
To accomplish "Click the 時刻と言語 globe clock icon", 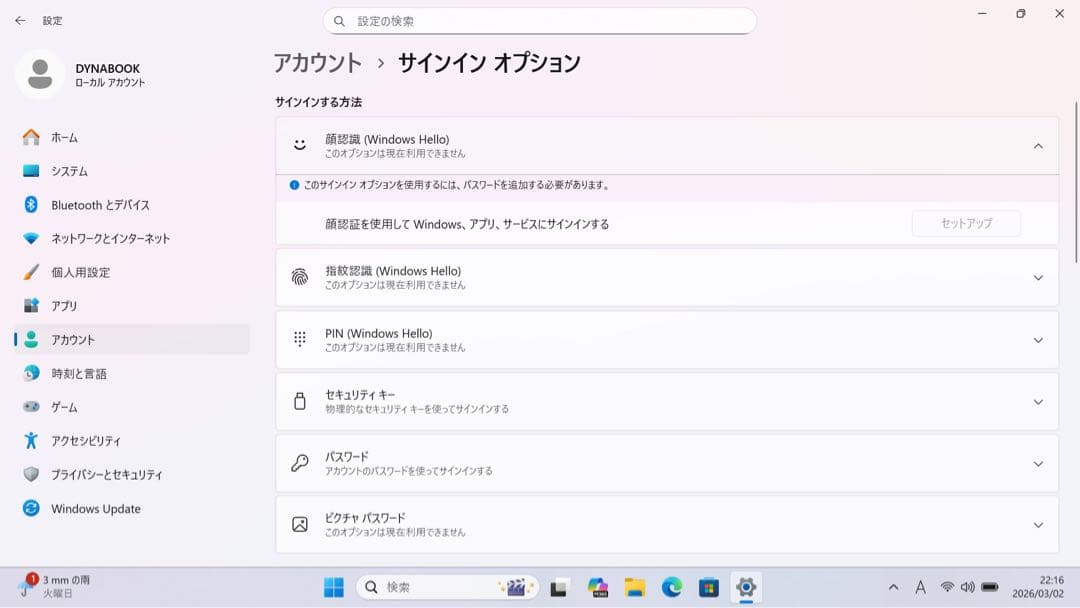I will pyautogui.click(x=31, y=373).
